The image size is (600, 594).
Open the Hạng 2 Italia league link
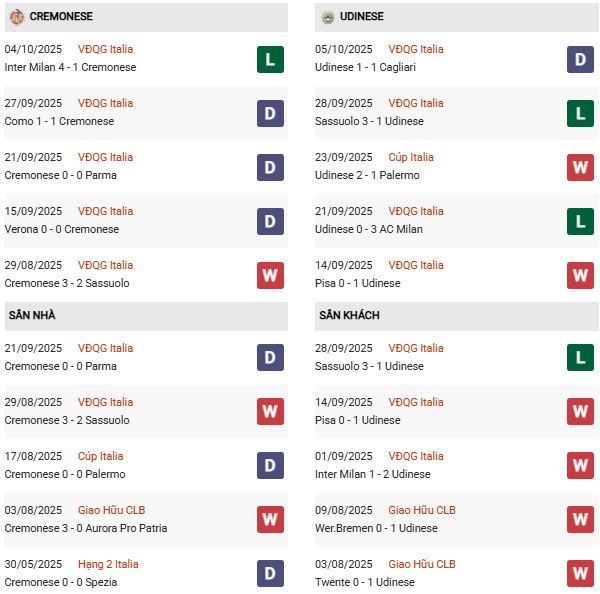[x=108, y=564]
